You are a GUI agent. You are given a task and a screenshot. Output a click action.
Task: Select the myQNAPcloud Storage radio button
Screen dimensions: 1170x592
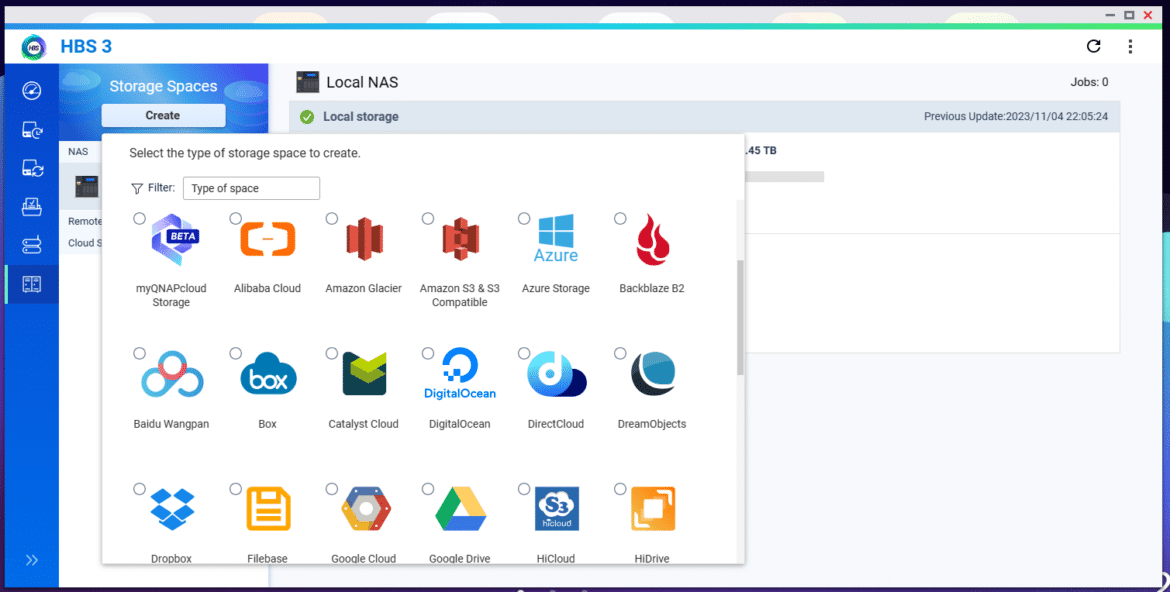(x=140, y=219)
